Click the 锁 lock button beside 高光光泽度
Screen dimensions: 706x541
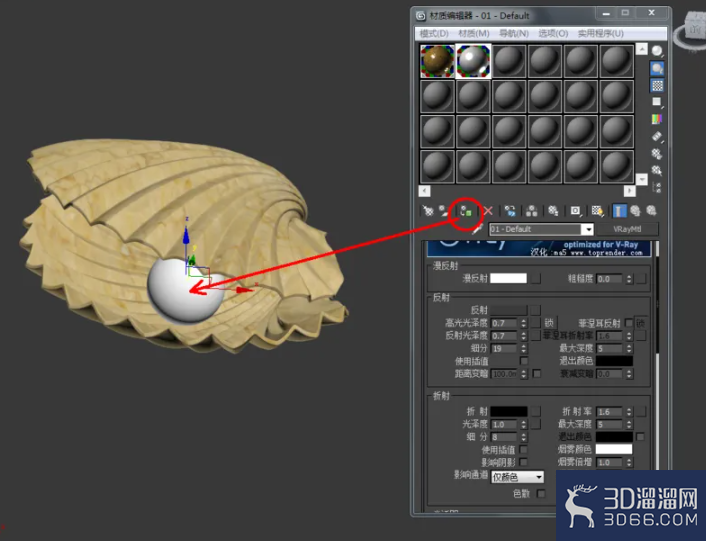pos(549,323)
